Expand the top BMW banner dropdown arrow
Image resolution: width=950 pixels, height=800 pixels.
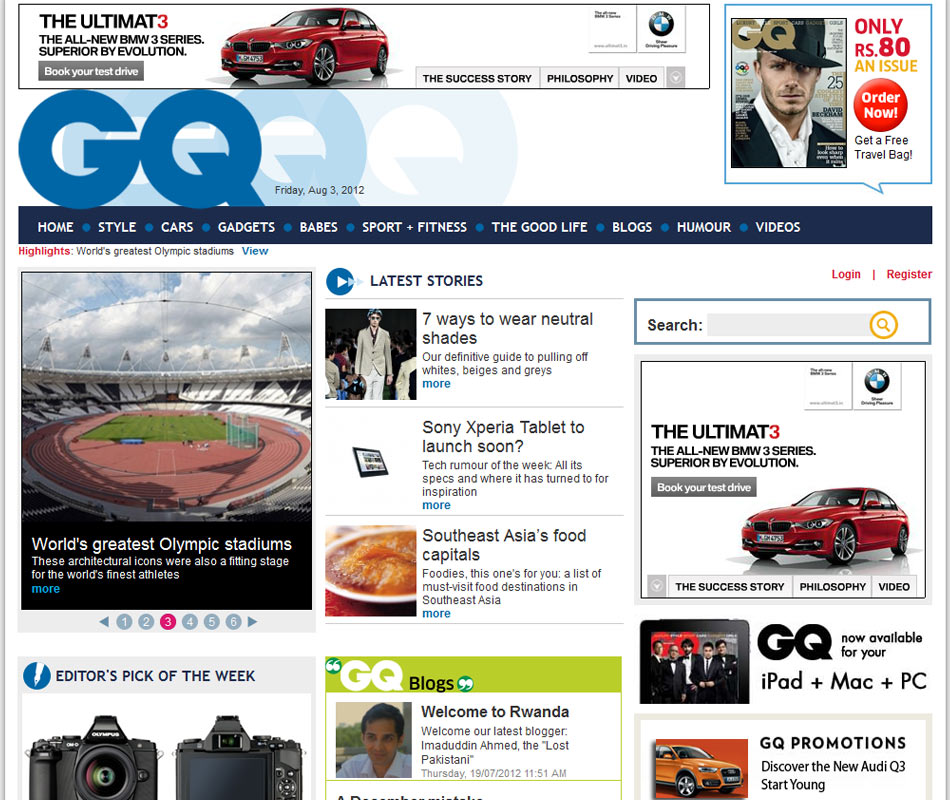676,78
